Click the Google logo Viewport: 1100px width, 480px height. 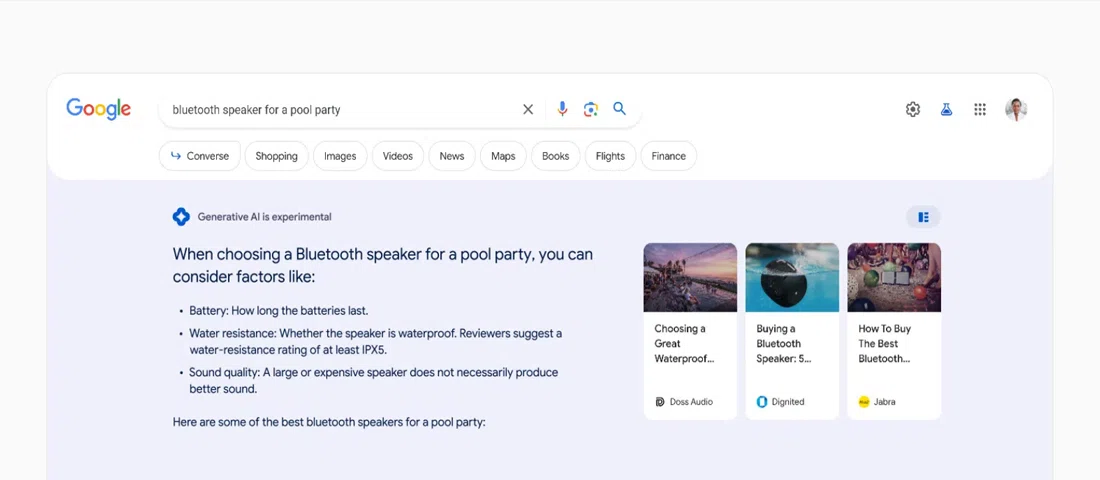click(98, 109)
